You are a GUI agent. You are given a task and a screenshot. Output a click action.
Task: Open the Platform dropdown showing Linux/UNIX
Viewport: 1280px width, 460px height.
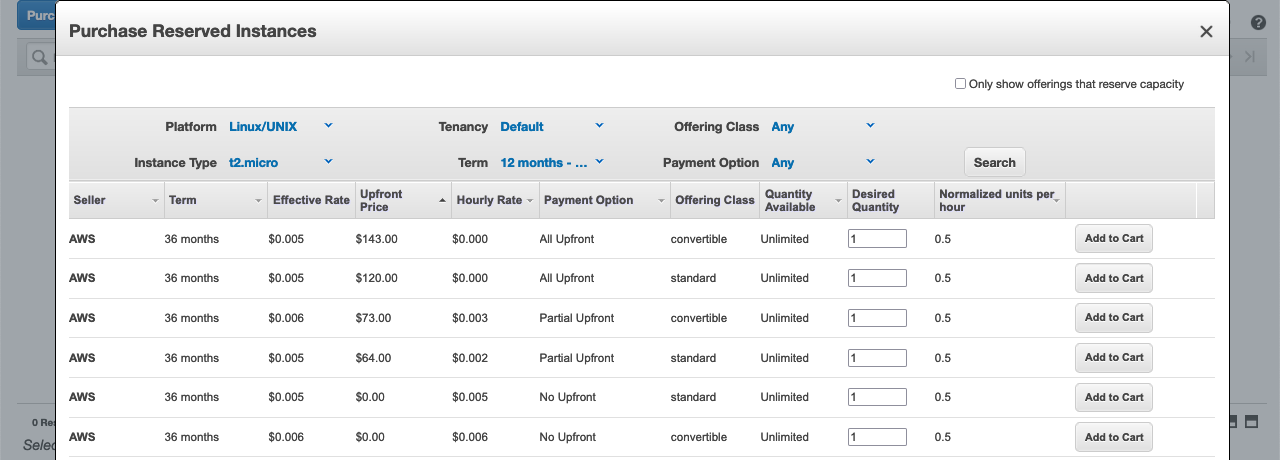coord(281,126)
